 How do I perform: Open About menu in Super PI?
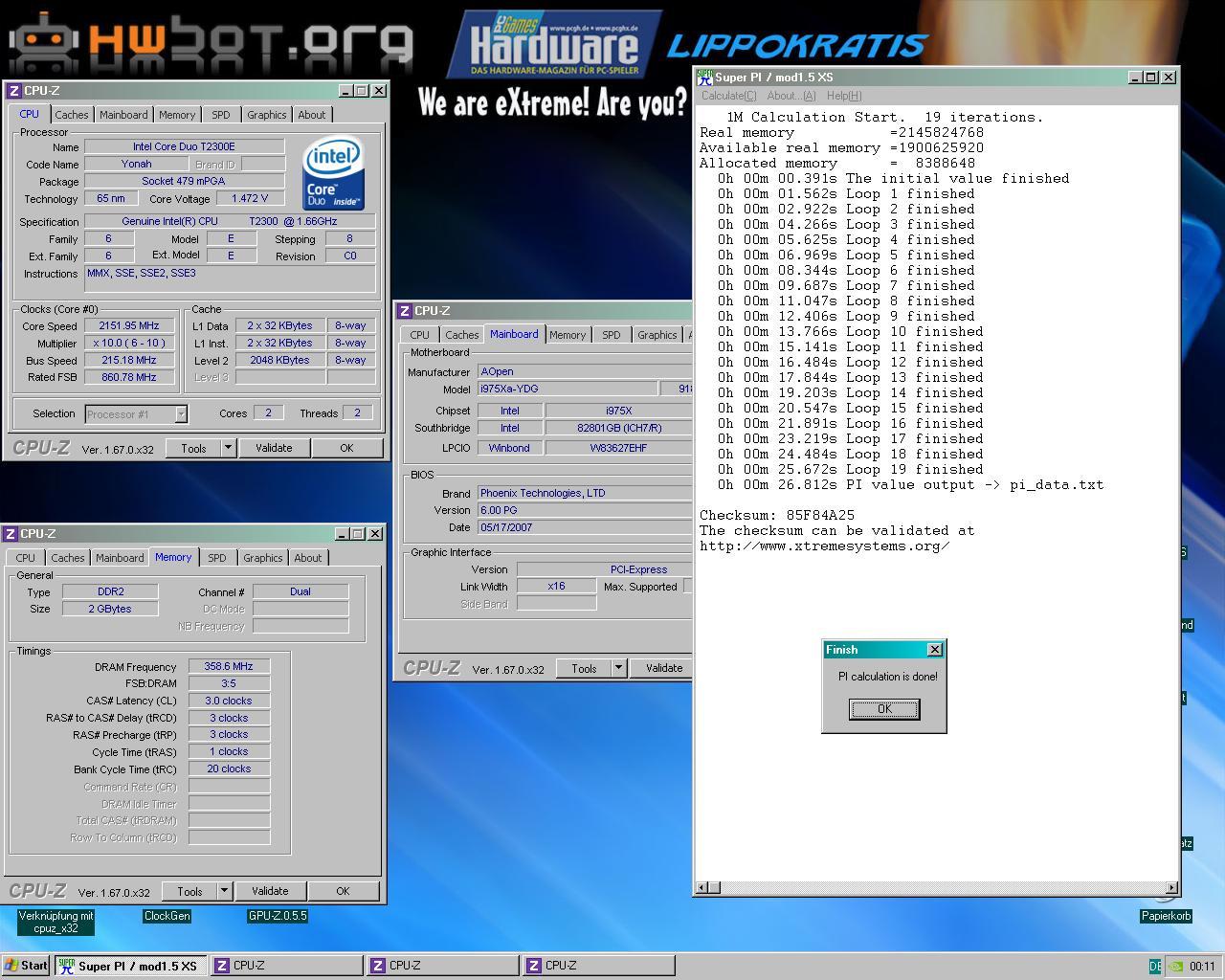click(791, 96)
